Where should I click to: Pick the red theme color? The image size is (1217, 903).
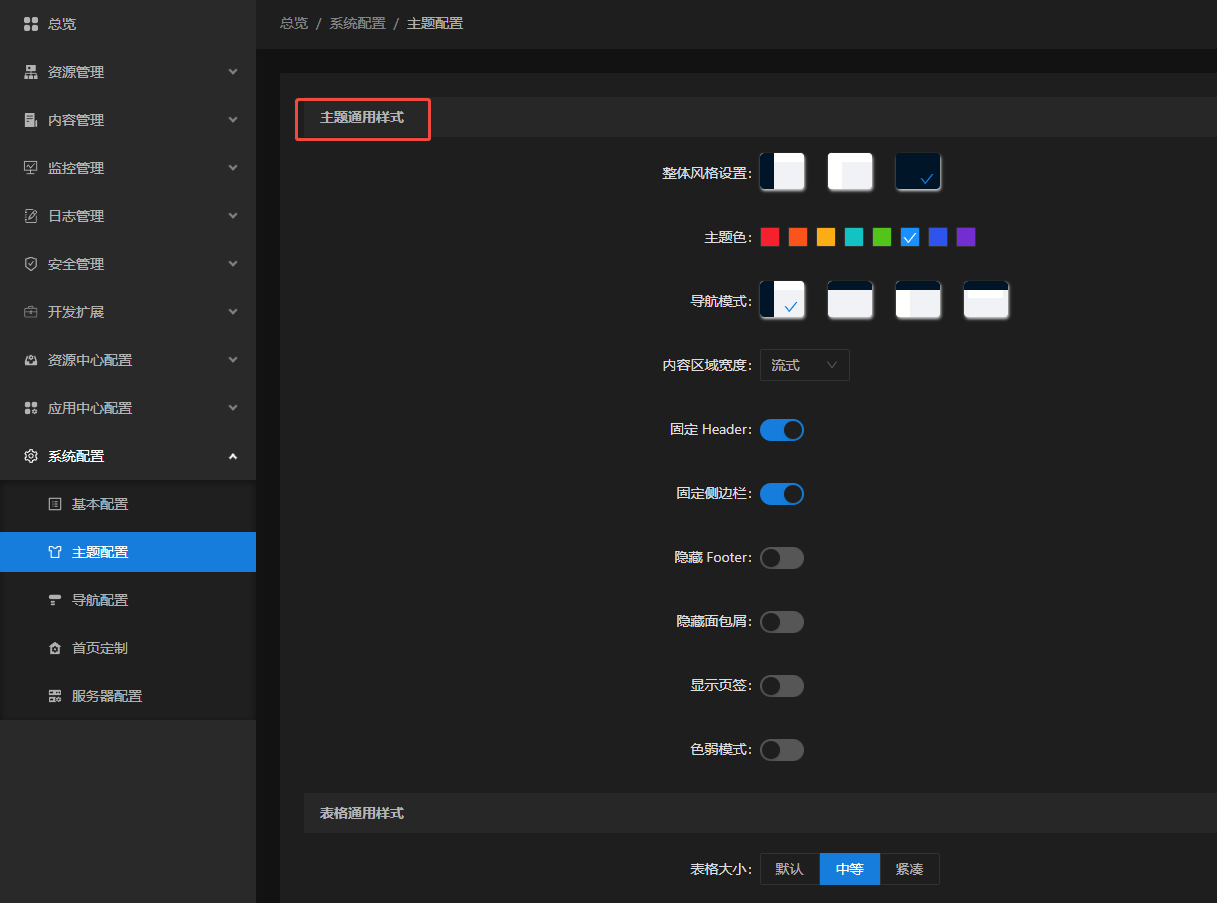click(x=770, y=237)
